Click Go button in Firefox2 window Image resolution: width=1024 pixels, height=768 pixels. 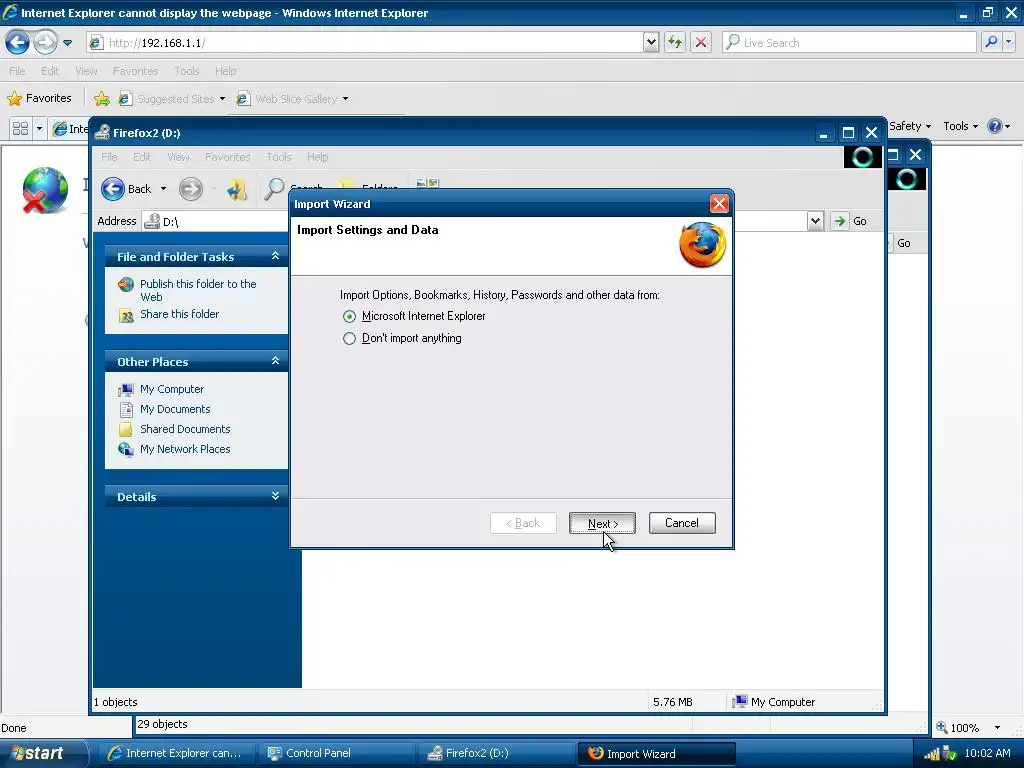pos(850,221)
